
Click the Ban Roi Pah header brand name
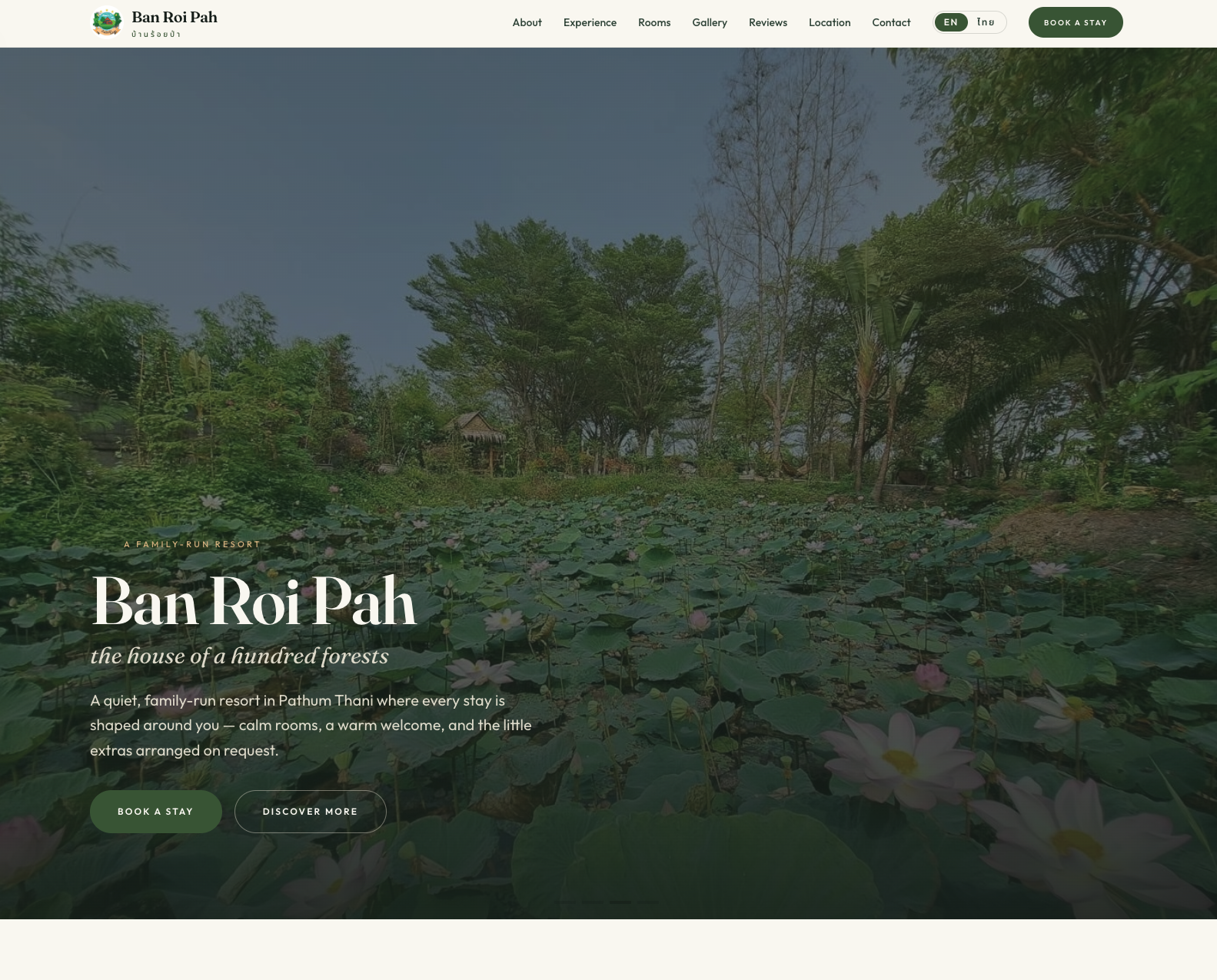click(x=175, y=17)
